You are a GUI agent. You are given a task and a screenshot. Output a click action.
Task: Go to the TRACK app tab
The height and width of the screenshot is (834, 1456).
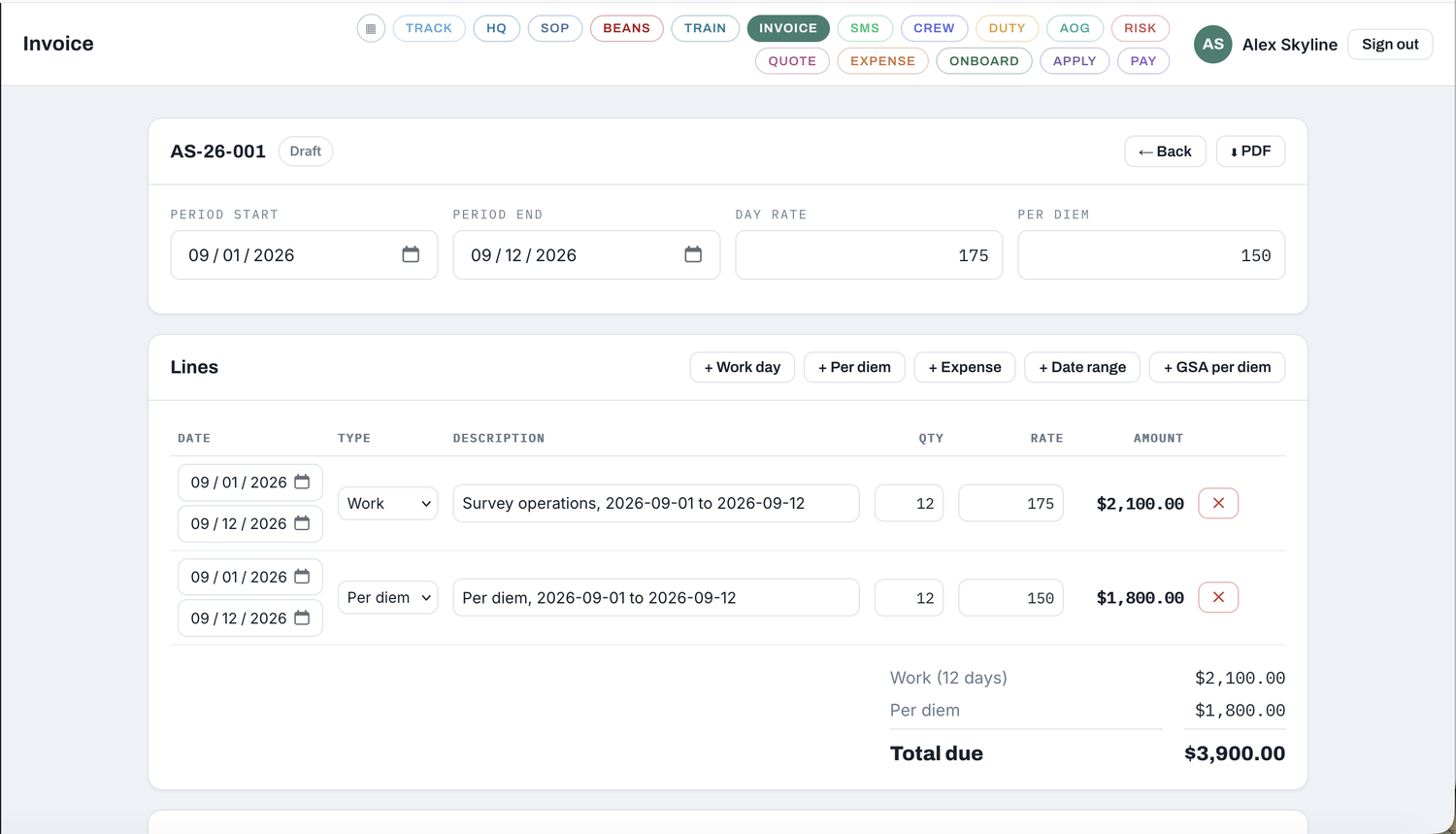[429, 28]
